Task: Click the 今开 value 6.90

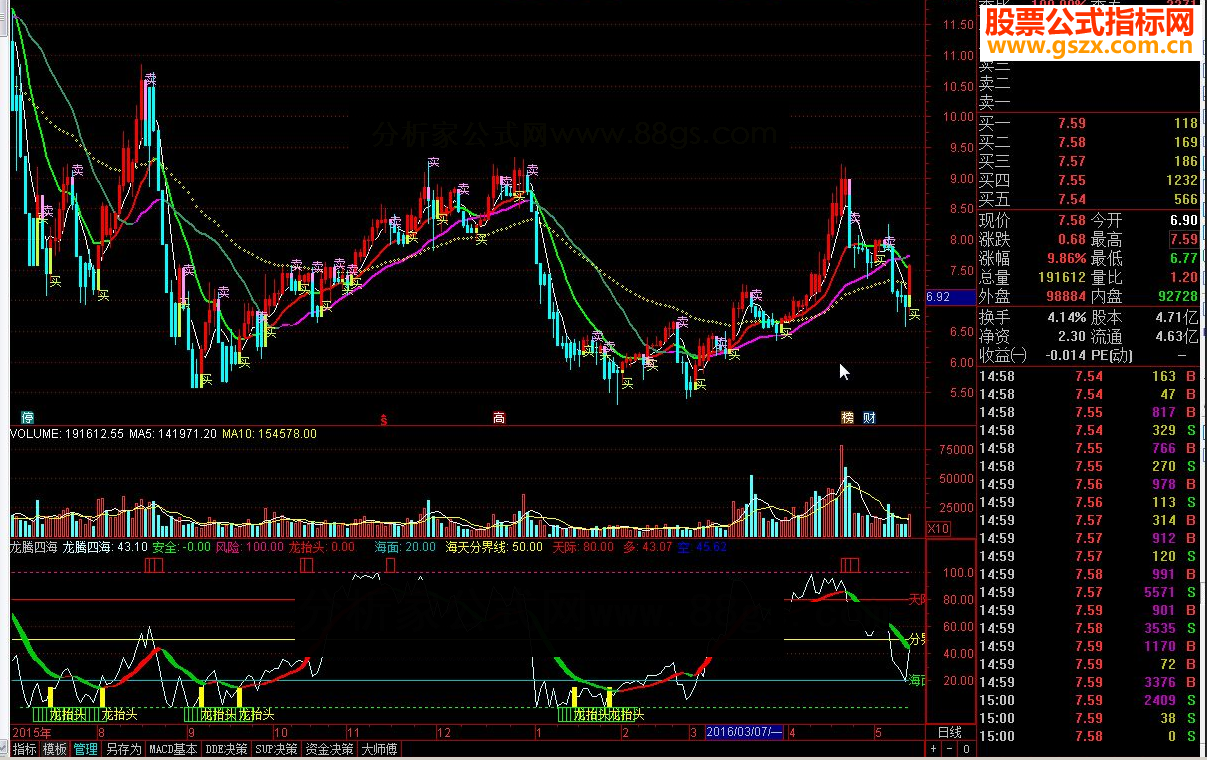Action: point(1182,220)
